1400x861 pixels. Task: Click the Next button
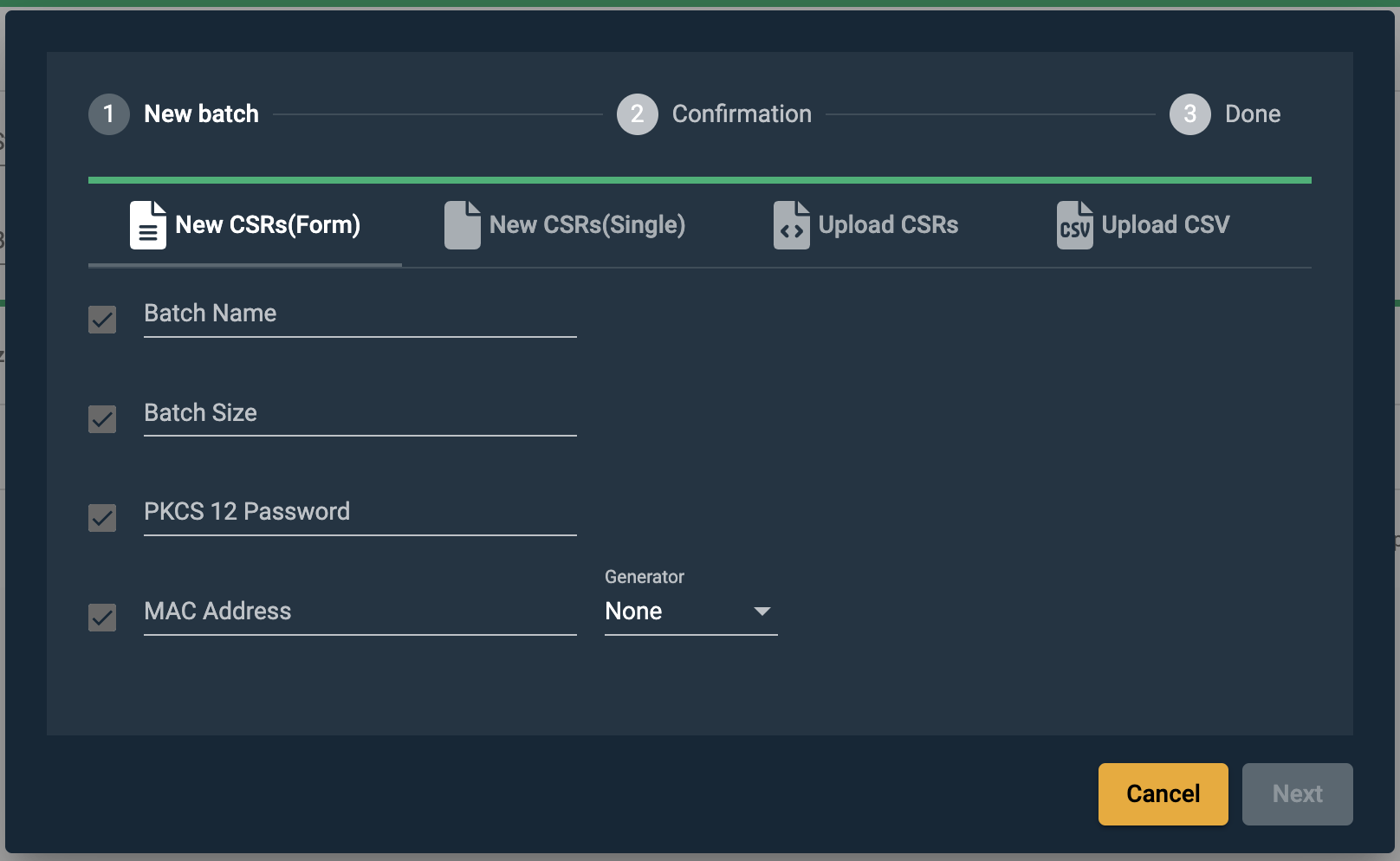[x=1297, y=793]
